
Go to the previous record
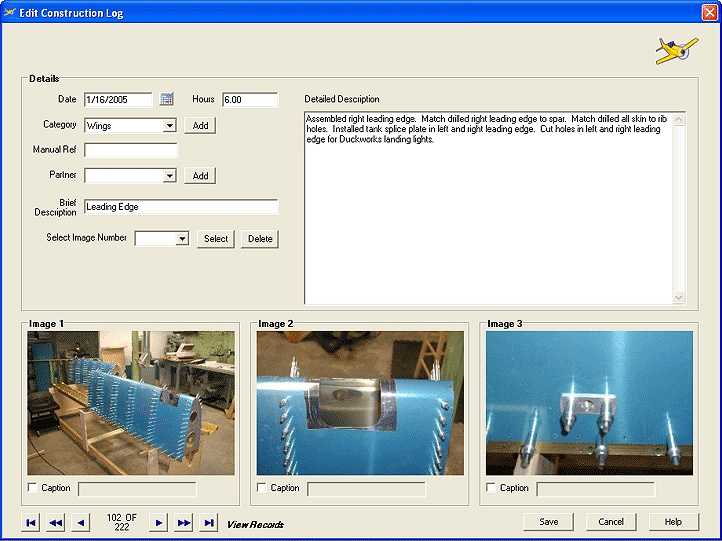click(80, 523)
